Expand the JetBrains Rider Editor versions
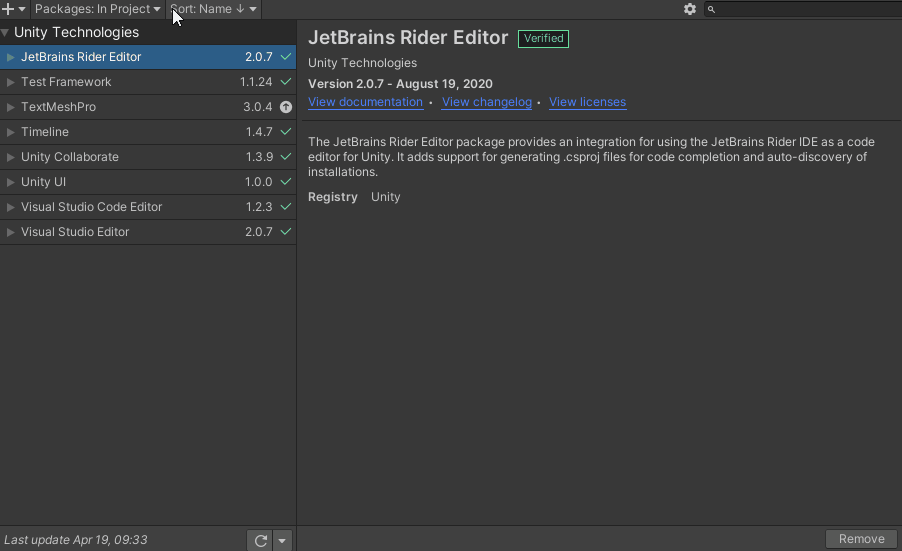This screenshot has height=551, width=902. (x=11, y=57)
